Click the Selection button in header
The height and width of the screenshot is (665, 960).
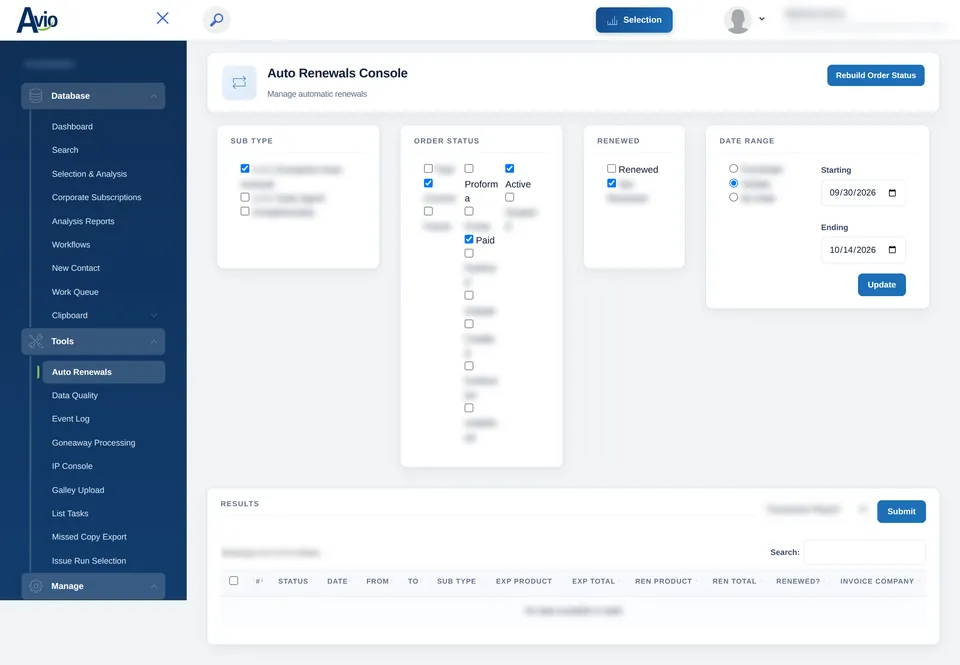634,20
